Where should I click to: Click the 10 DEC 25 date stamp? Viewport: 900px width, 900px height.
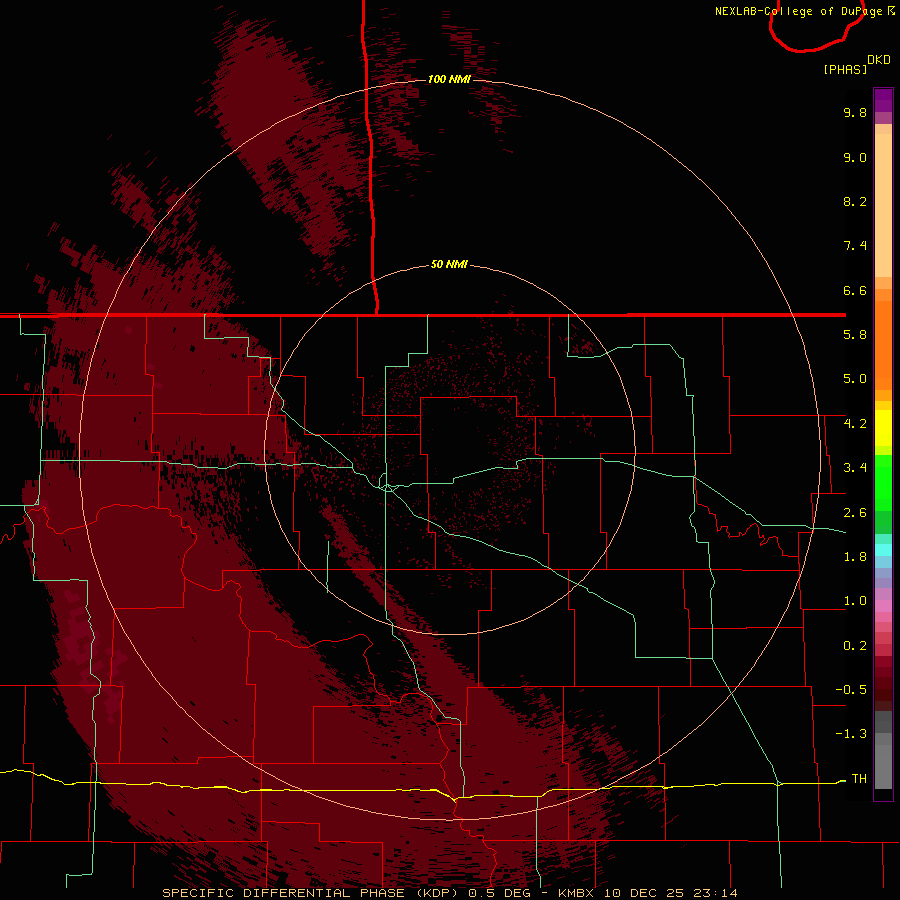(643, 893)
